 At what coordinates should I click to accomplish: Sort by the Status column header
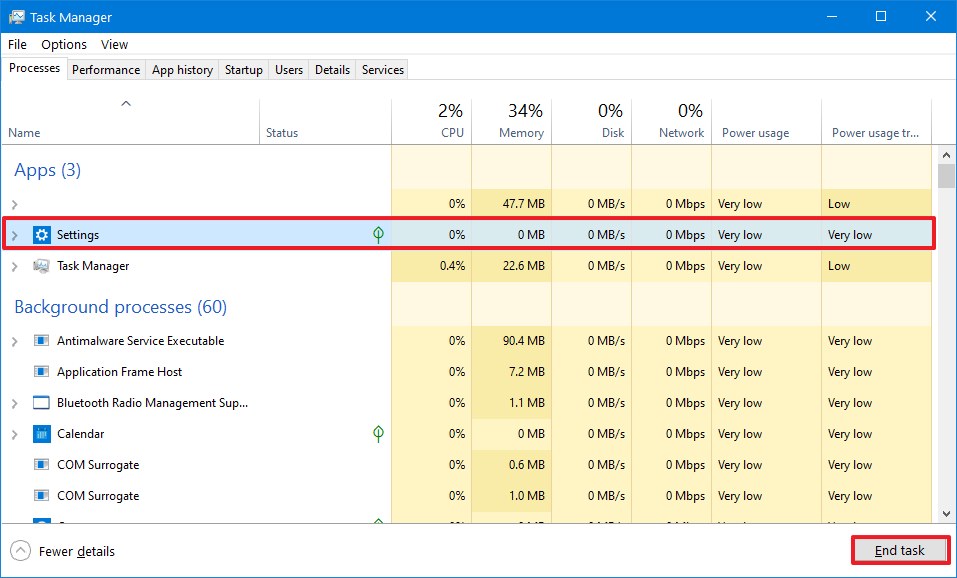coord(325,121)
